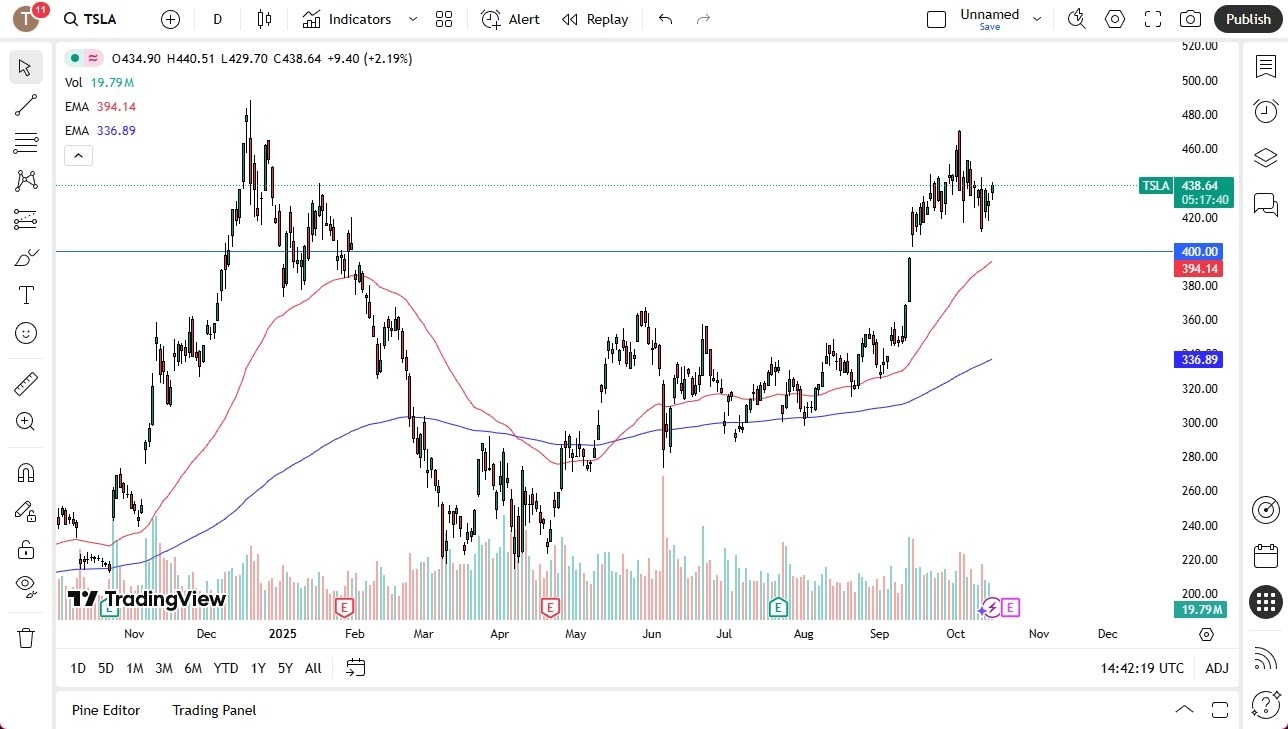Enable magnet snapping mode
Image resolution: width=1288 pixels, height=729 pixels.
click(x=25, y=472)
